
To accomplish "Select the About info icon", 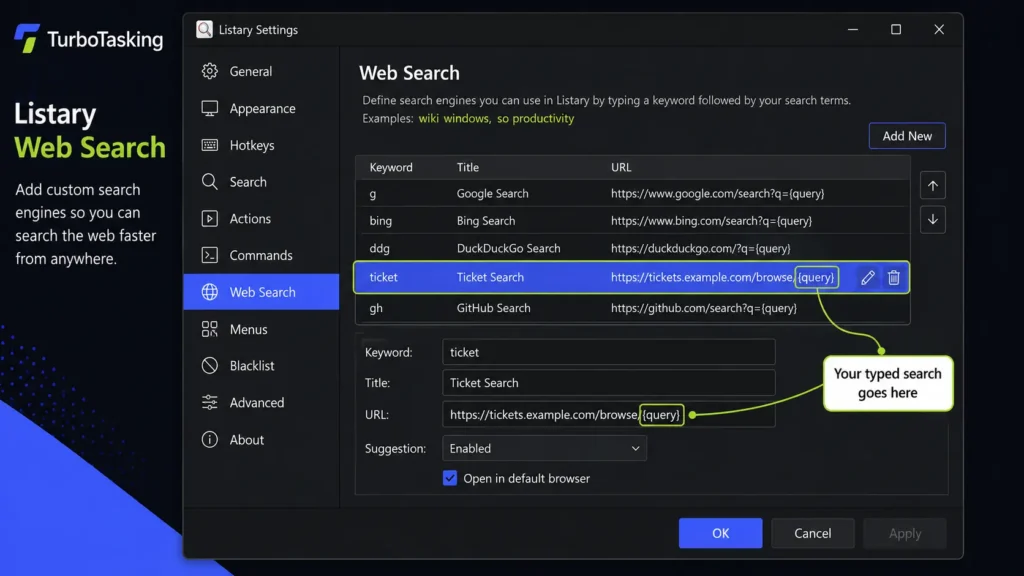I will pyautogui.click(x=210, y=440).
